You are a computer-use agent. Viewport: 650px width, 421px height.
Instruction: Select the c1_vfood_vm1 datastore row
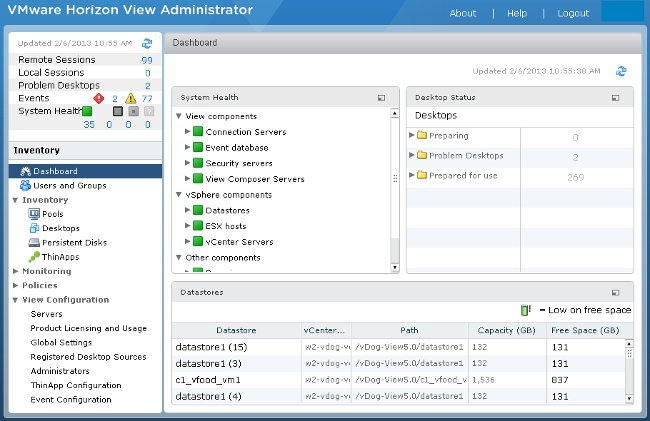[x=398, y=380]
